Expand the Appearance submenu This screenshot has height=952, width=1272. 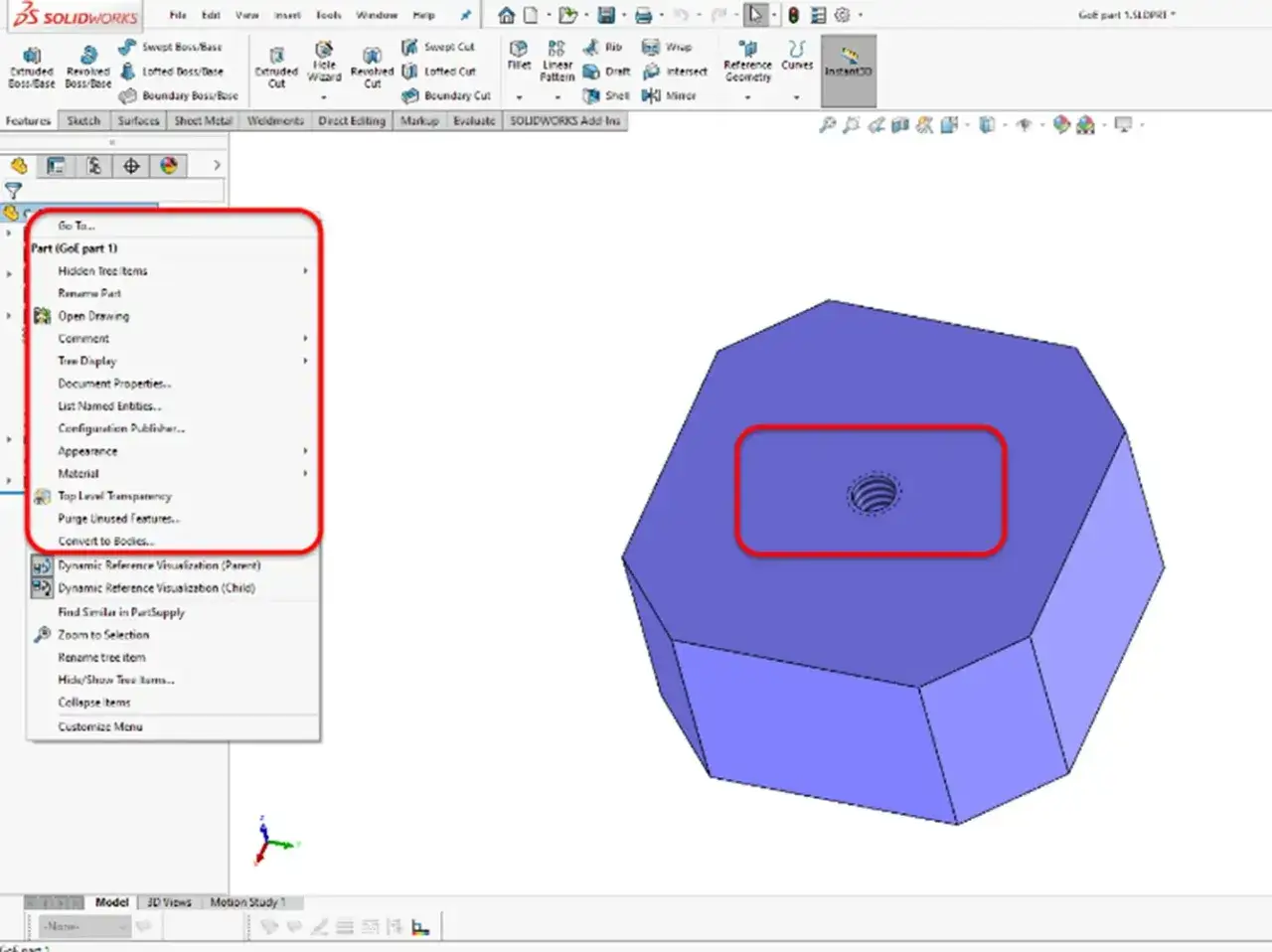click(305, 451)
